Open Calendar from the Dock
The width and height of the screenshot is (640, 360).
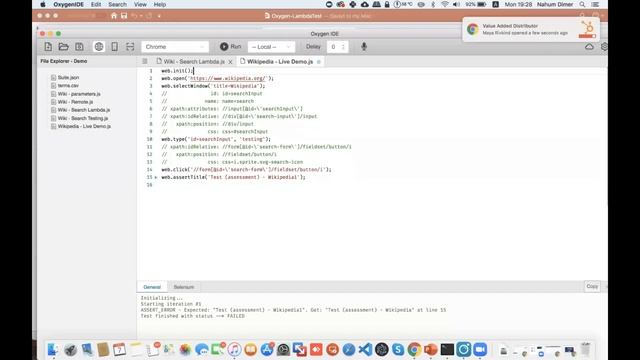pyautogui.click(x=119, y=349)
